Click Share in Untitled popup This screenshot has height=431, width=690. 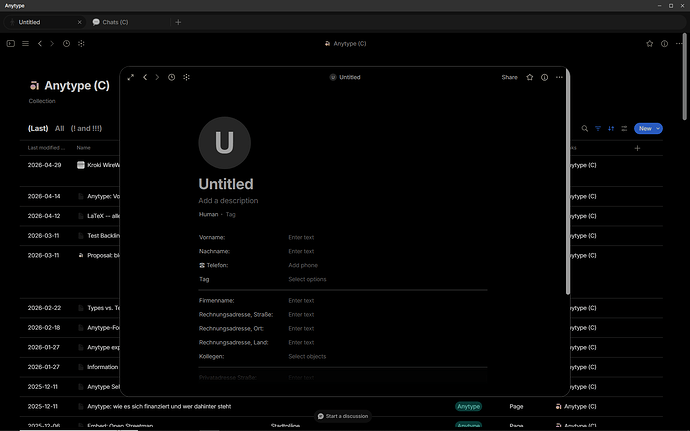[x=509, y=77]
